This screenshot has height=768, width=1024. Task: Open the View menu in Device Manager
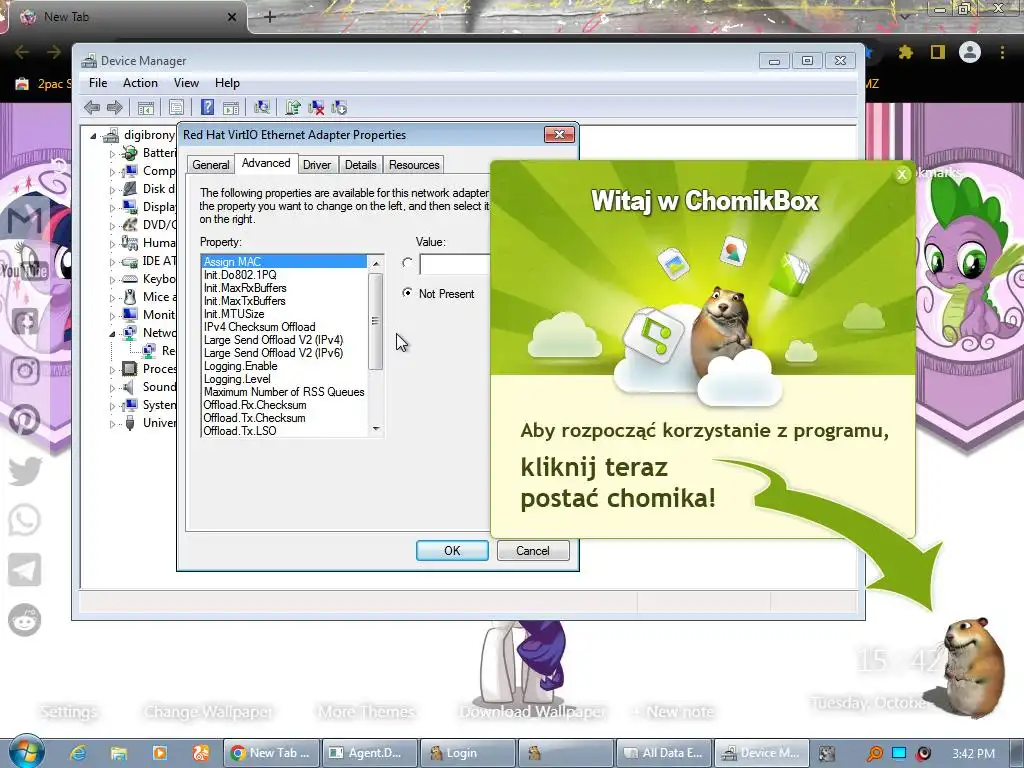(x=186, y=83)
